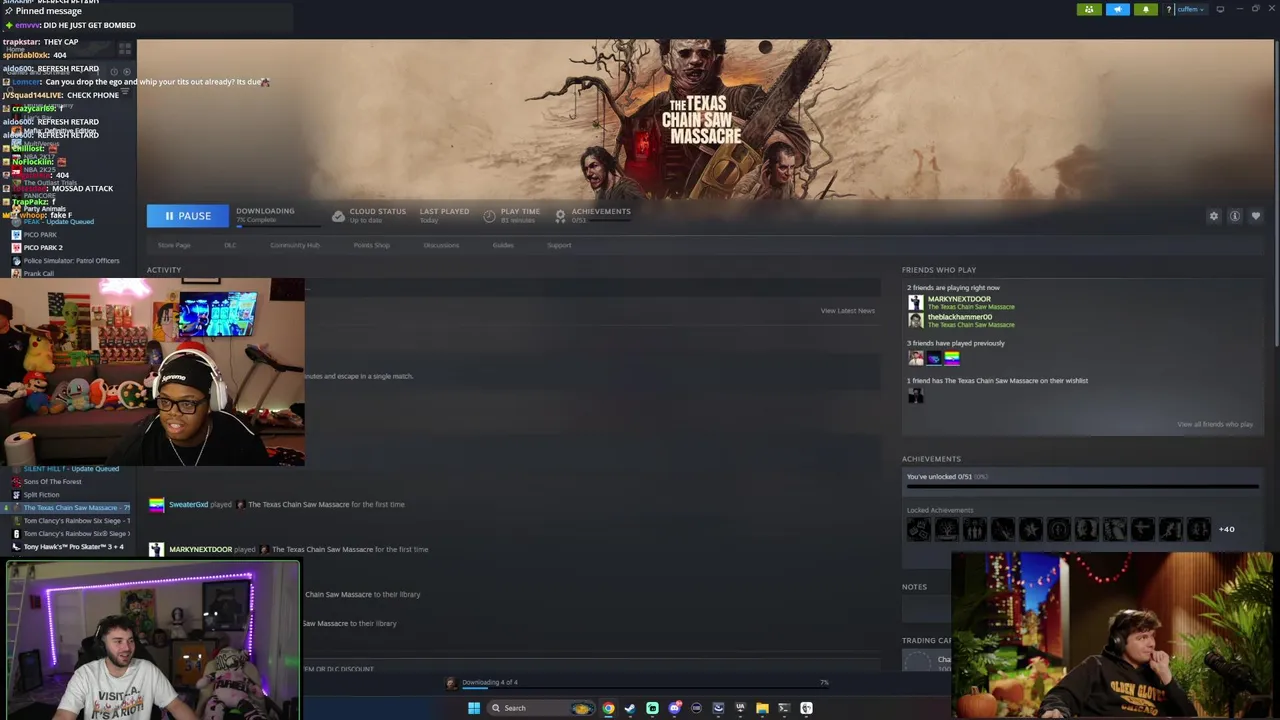Click View all friends who play
The image size is (1280, 720).
1215,424
